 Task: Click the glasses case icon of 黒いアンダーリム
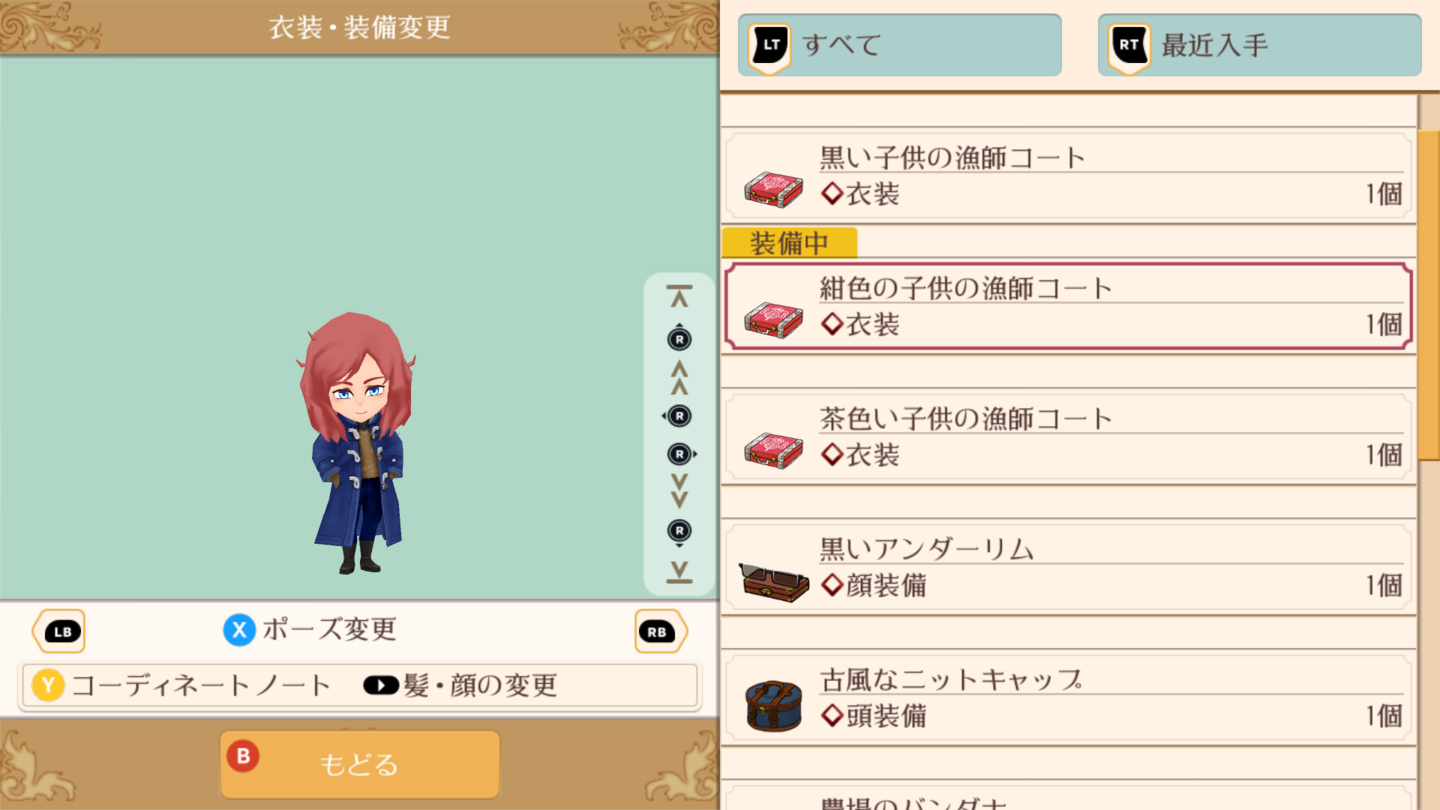[773, 581]
